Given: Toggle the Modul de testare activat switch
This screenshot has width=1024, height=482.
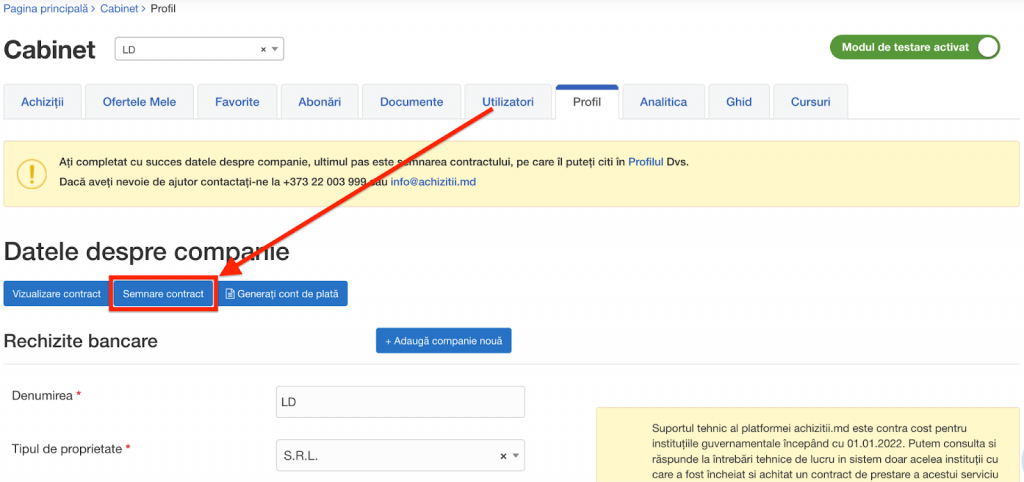Looking at the screenshot, I should (985, 48).
